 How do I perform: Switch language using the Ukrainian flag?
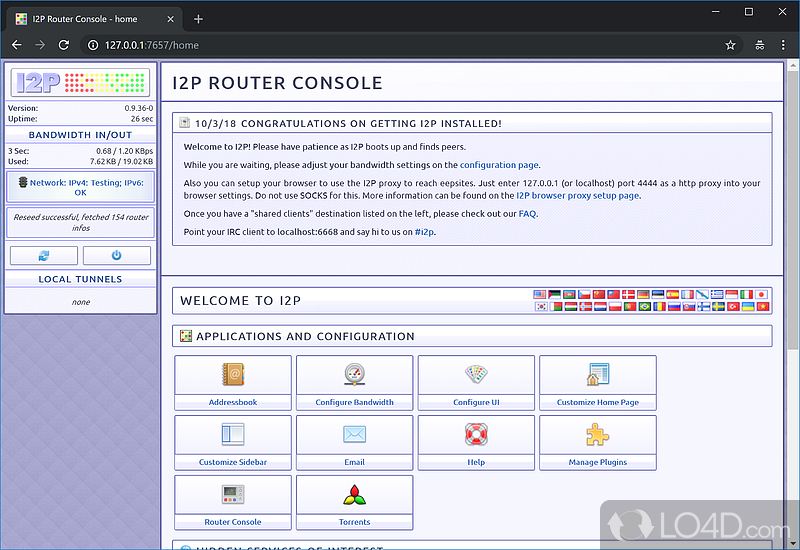click(x=748, y=307)
